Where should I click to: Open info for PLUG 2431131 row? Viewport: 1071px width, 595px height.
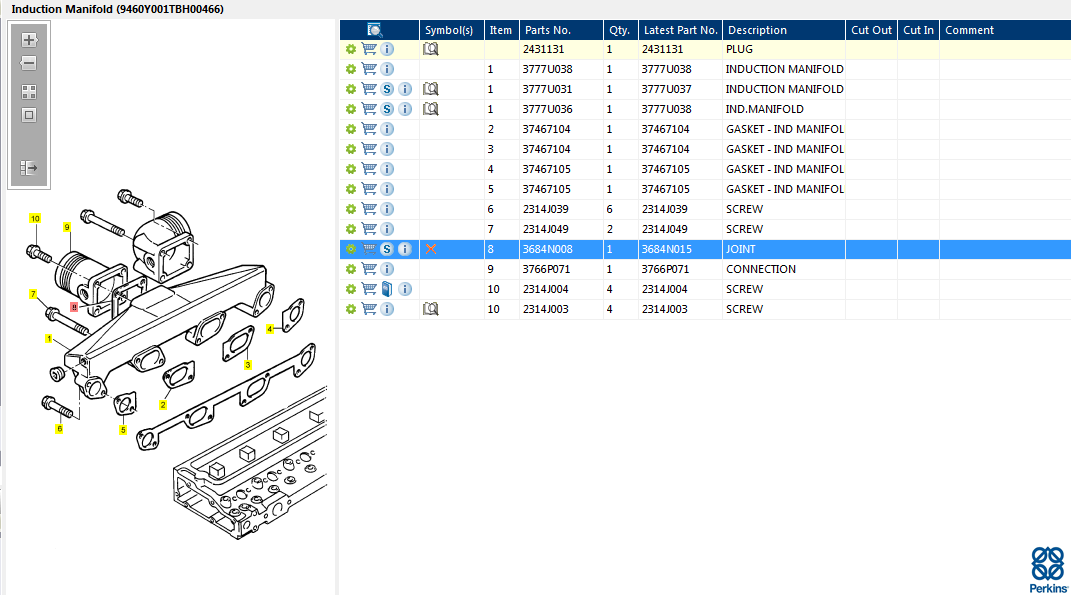tap(387, 49)
